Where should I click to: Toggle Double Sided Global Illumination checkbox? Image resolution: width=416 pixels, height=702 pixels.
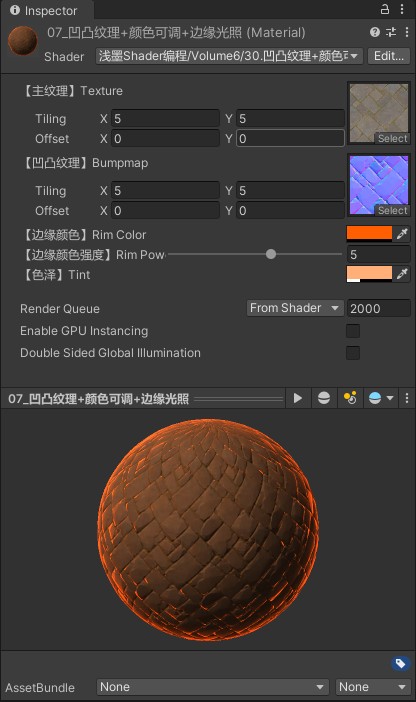click(353, 353)
